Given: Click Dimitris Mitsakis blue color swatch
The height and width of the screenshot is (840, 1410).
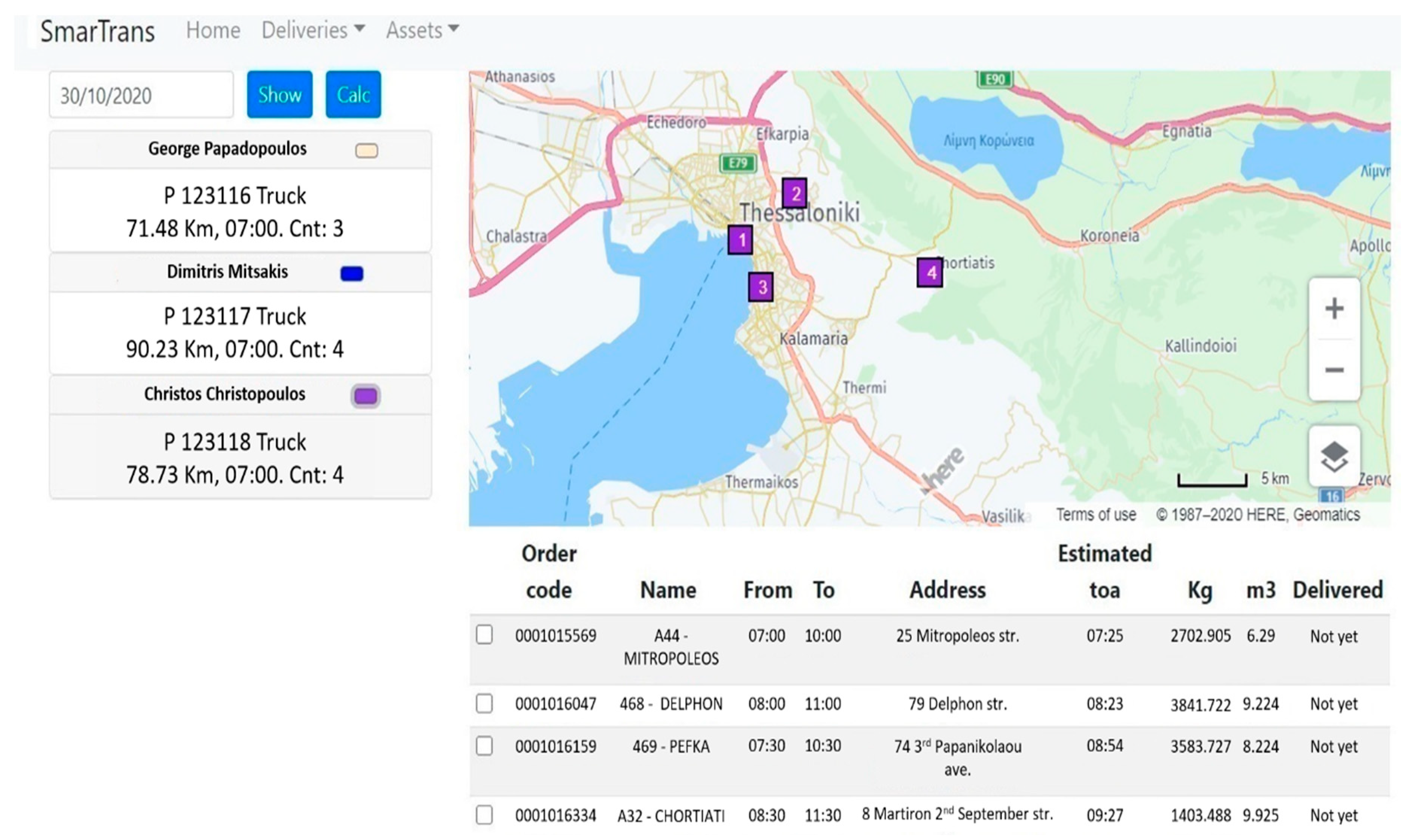Looking at the screenshot, I should pos(352,274).
